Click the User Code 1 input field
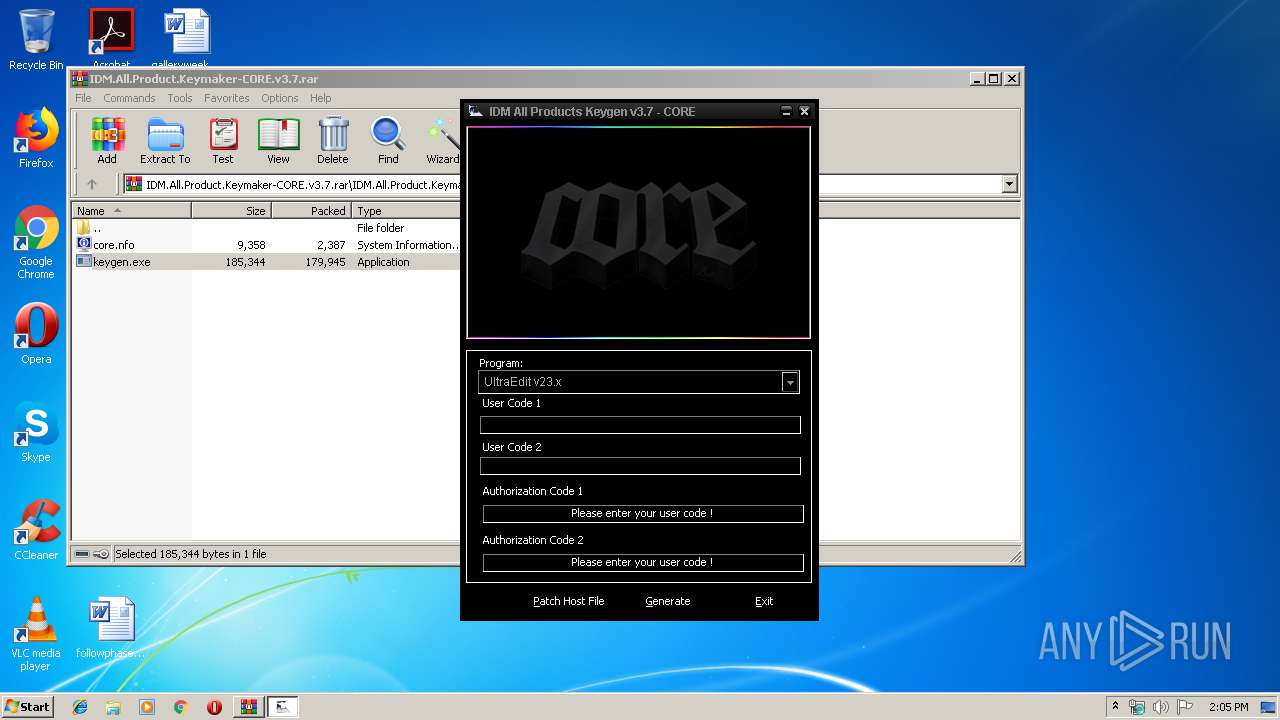 [x=640, y=425]
